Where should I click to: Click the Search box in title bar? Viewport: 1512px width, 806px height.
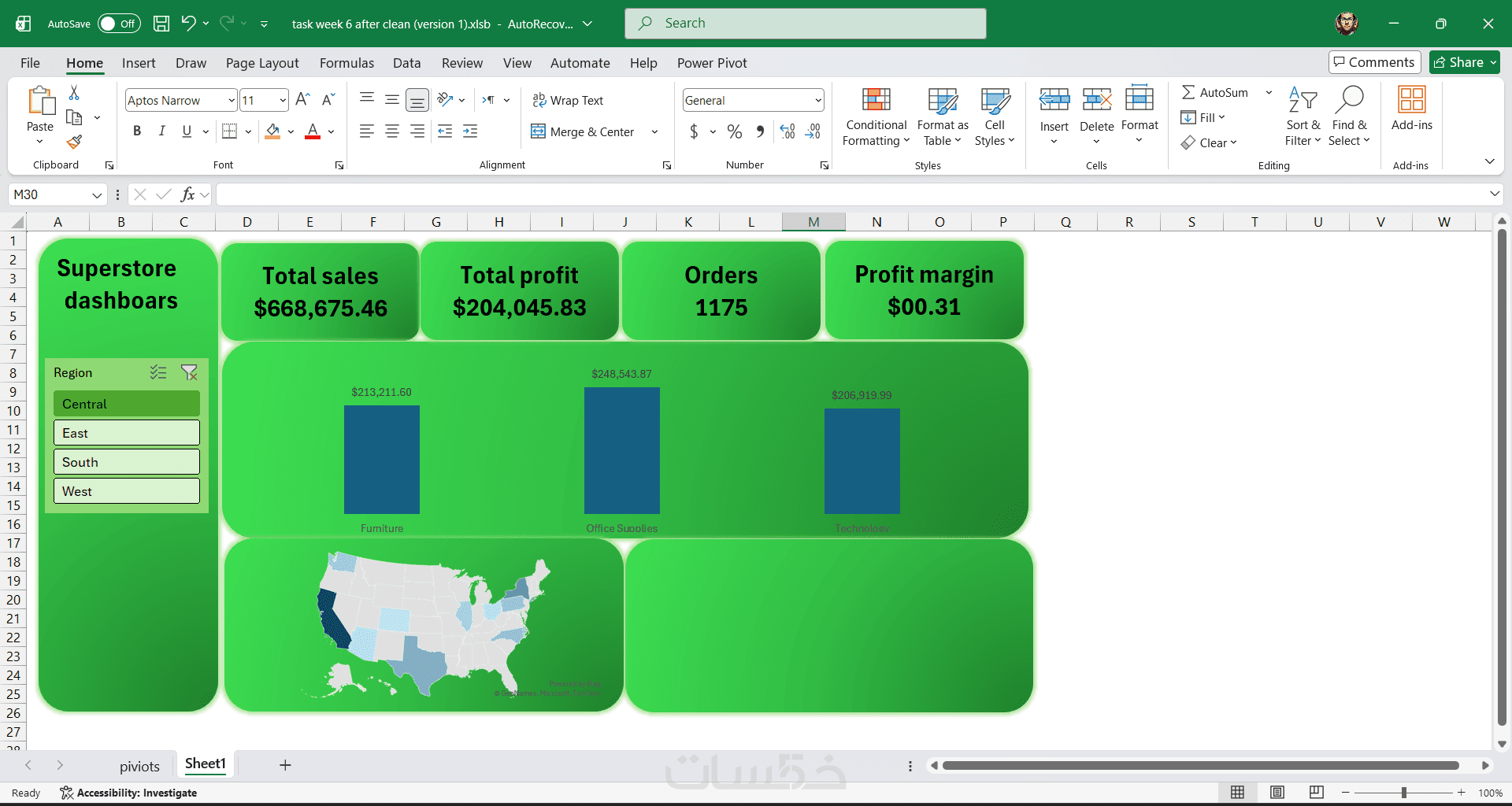pos(806,24)
